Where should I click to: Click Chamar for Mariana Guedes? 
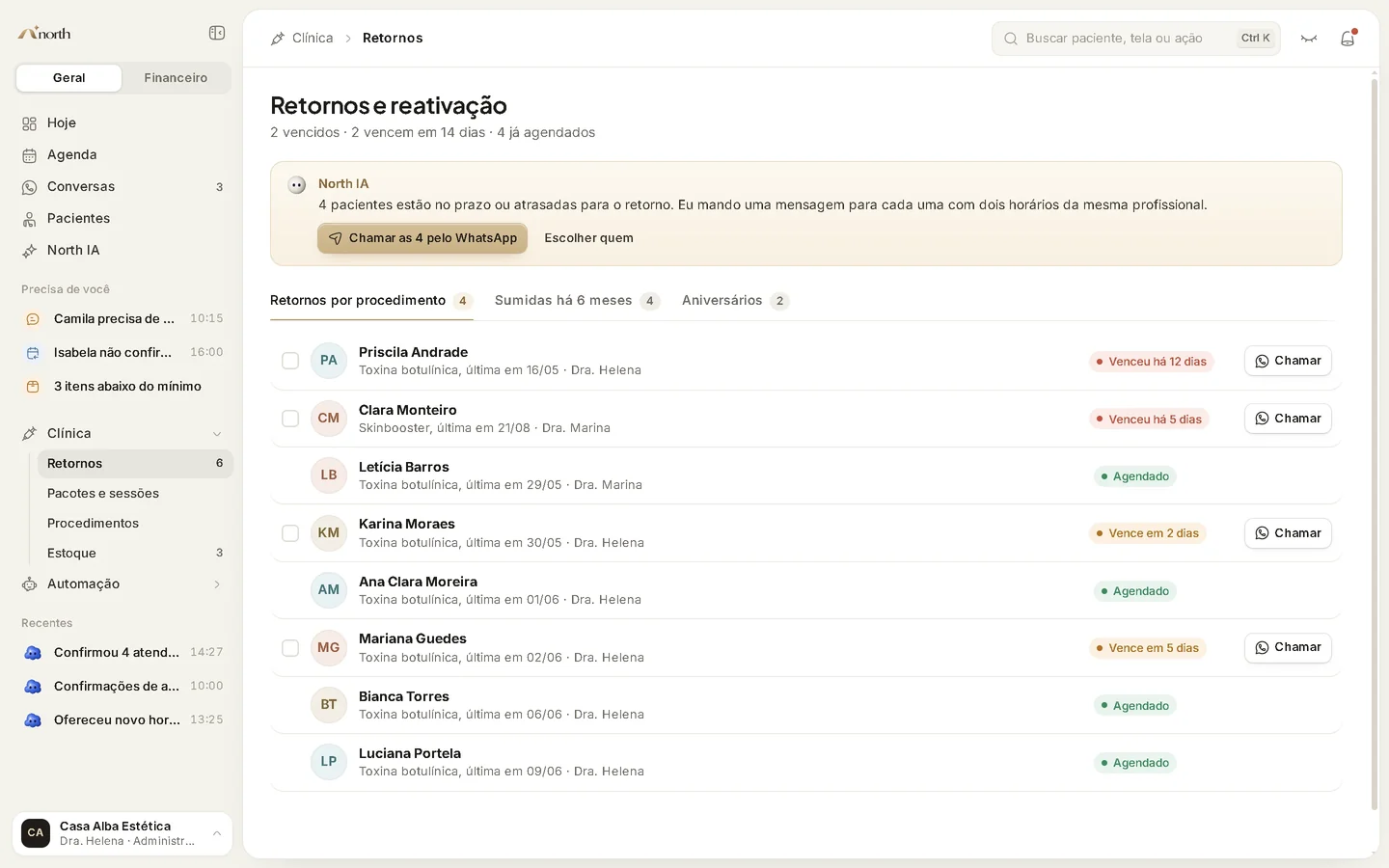1288,647
